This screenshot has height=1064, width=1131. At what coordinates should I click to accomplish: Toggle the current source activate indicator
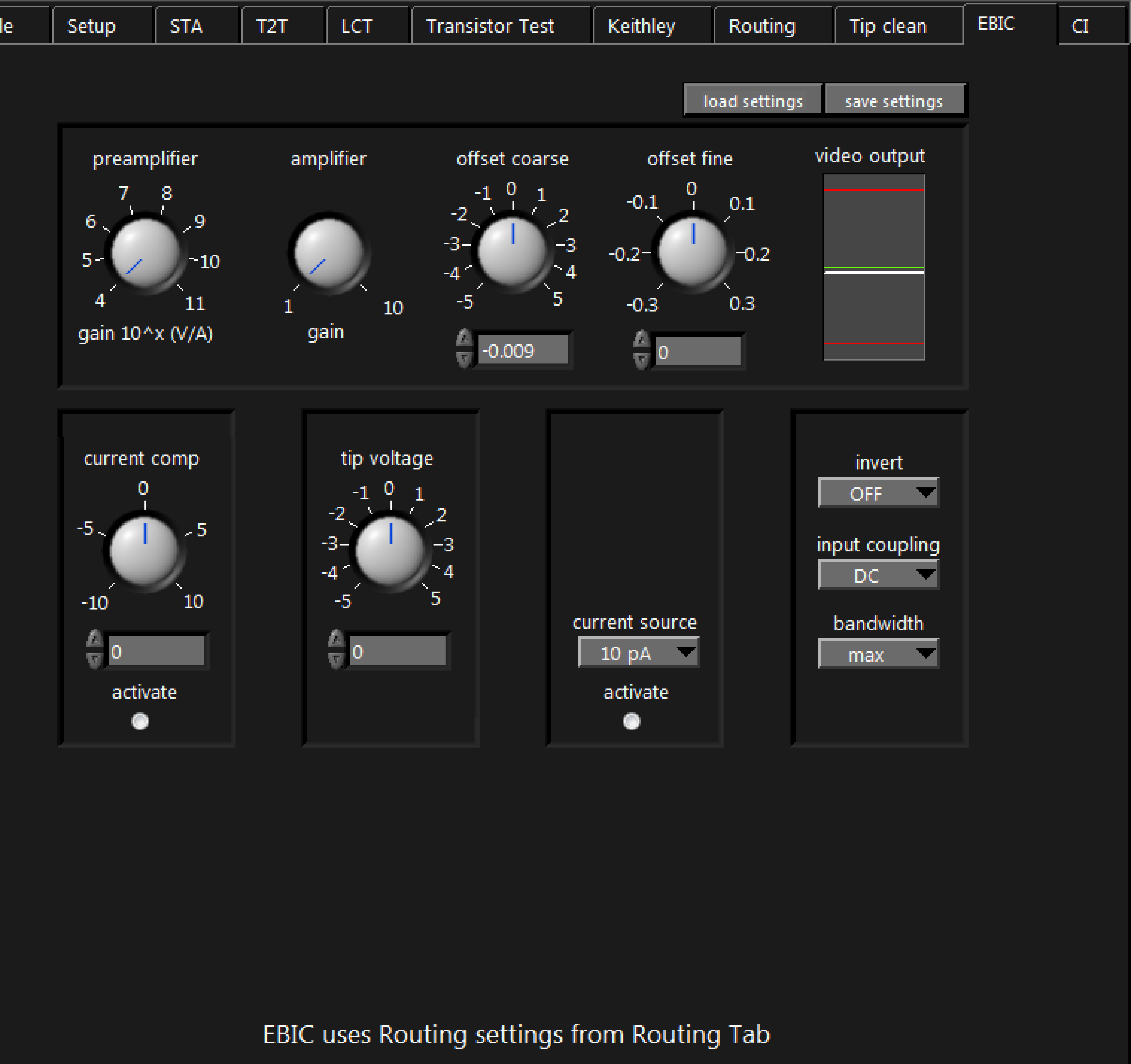click(631, 721)
